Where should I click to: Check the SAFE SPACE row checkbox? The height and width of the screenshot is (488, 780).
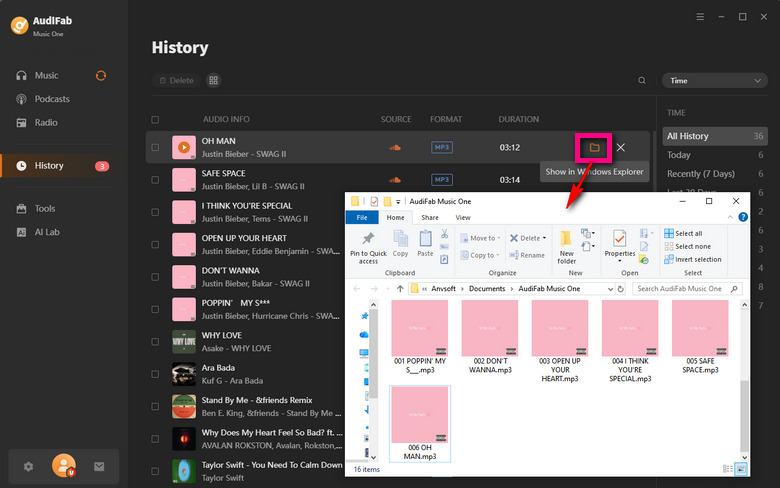click(155, 180)
